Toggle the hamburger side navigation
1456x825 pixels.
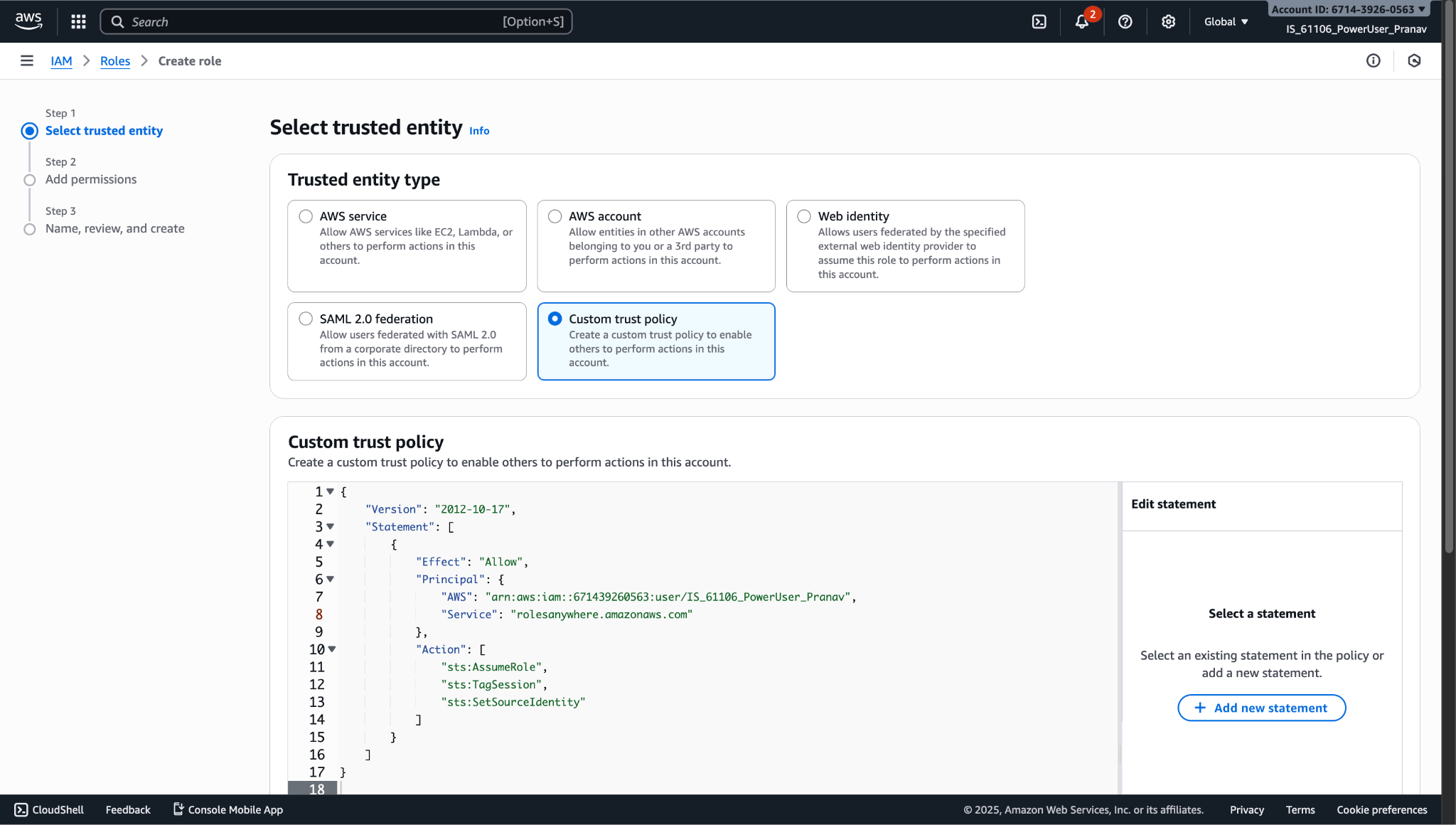27,61
